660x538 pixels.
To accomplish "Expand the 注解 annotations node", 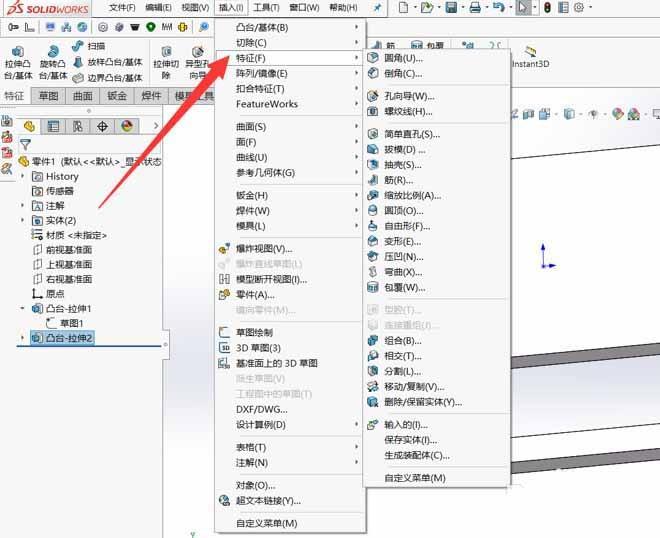I will [x=23, y=205].
